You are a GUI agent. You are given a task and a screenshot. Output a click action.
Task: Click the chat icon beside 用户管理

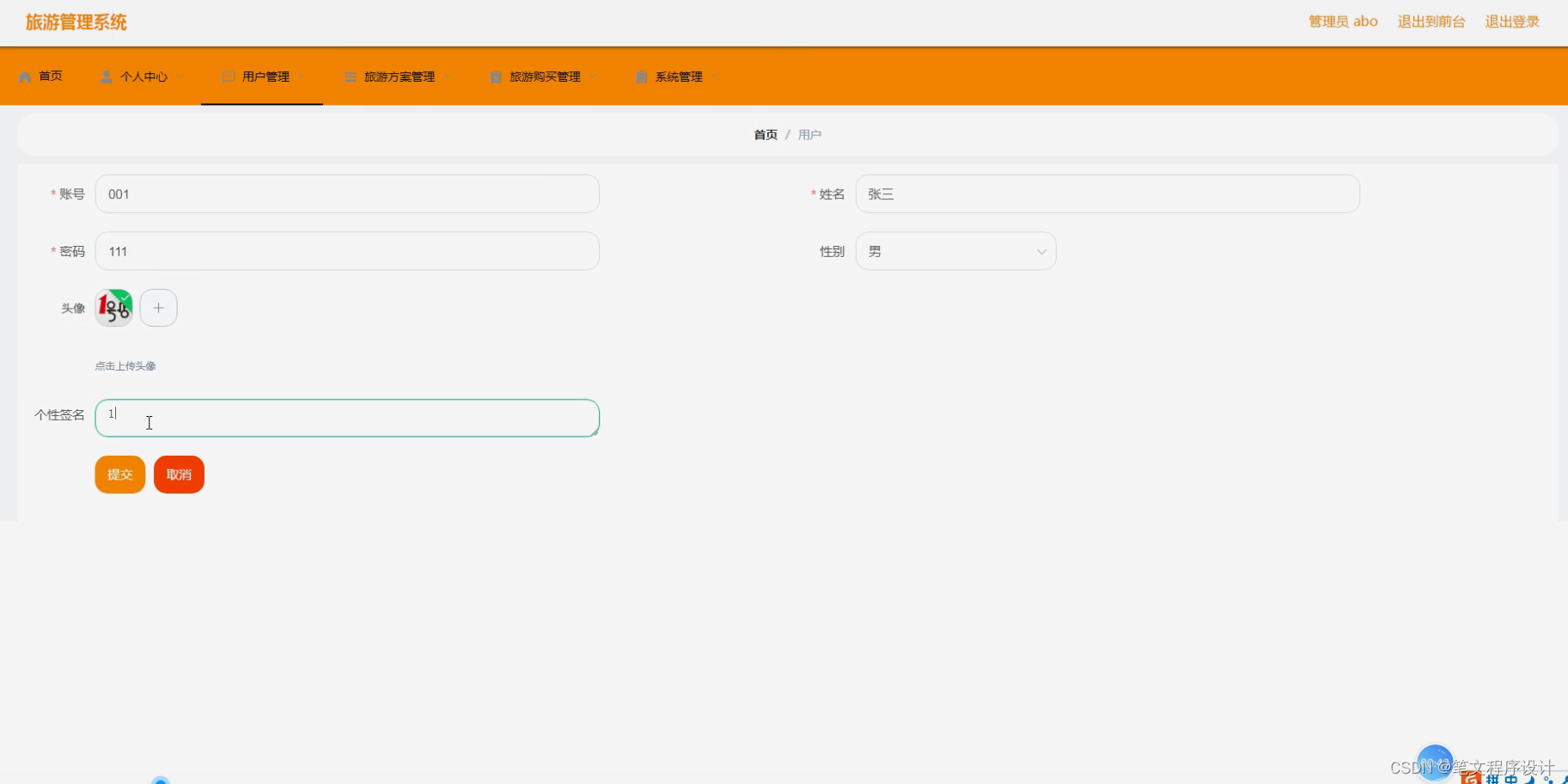[228, 76]
